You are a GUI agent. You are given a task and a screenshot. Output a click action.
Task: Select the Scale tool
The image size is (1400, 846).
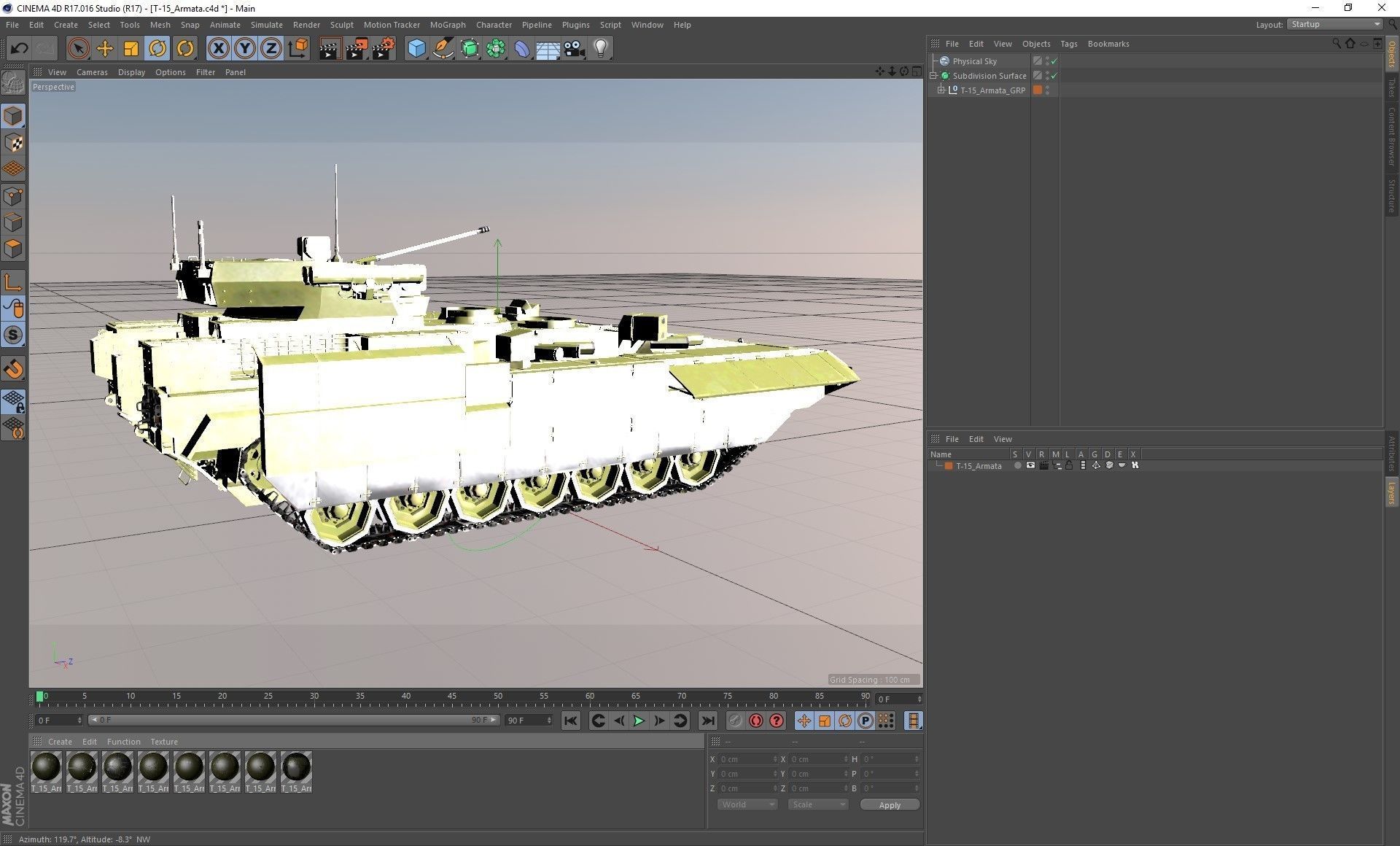click(131, 49)
